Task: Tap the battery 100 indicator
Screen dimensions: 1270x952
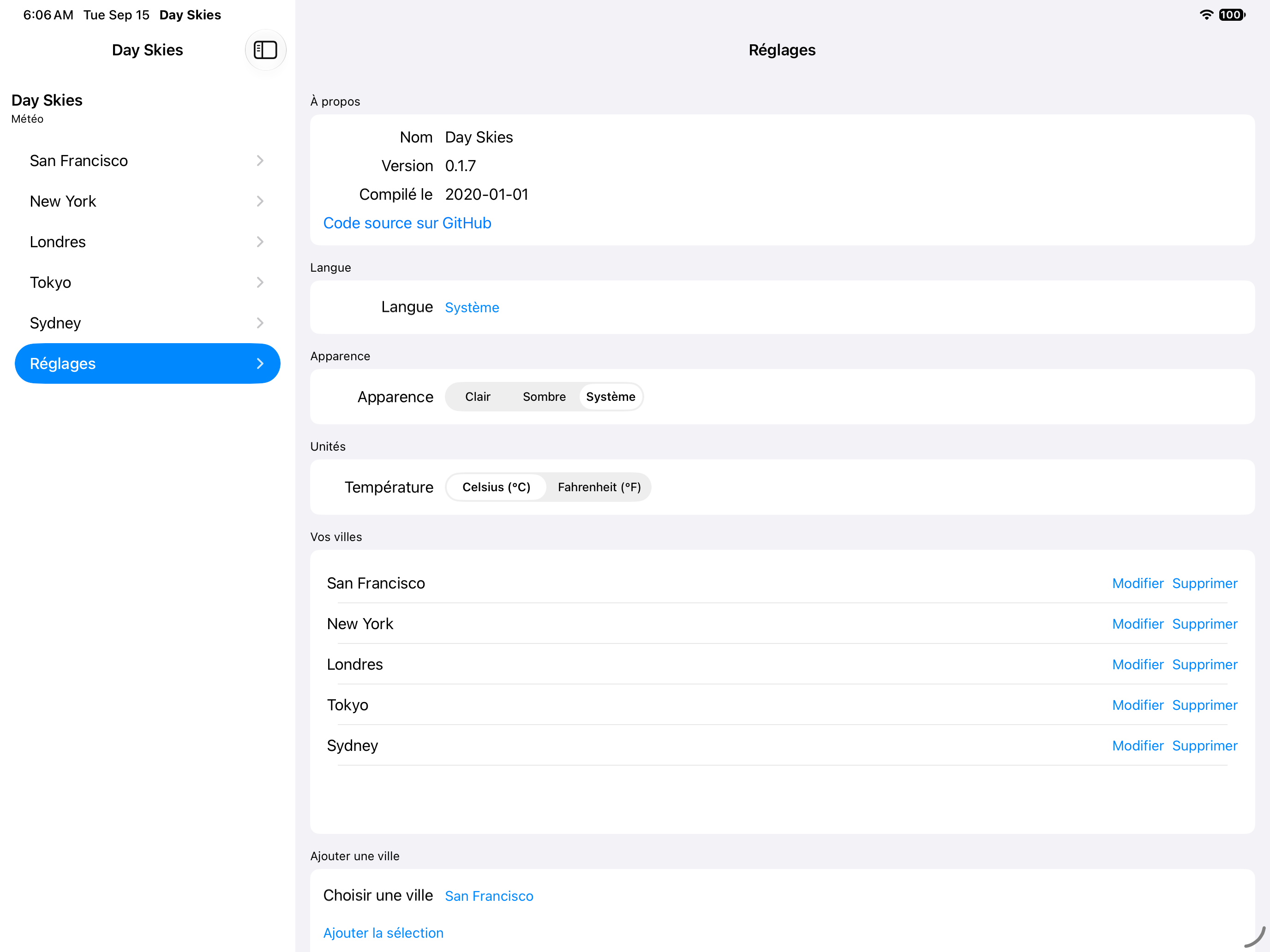Action: click(x=1232, y=15)
